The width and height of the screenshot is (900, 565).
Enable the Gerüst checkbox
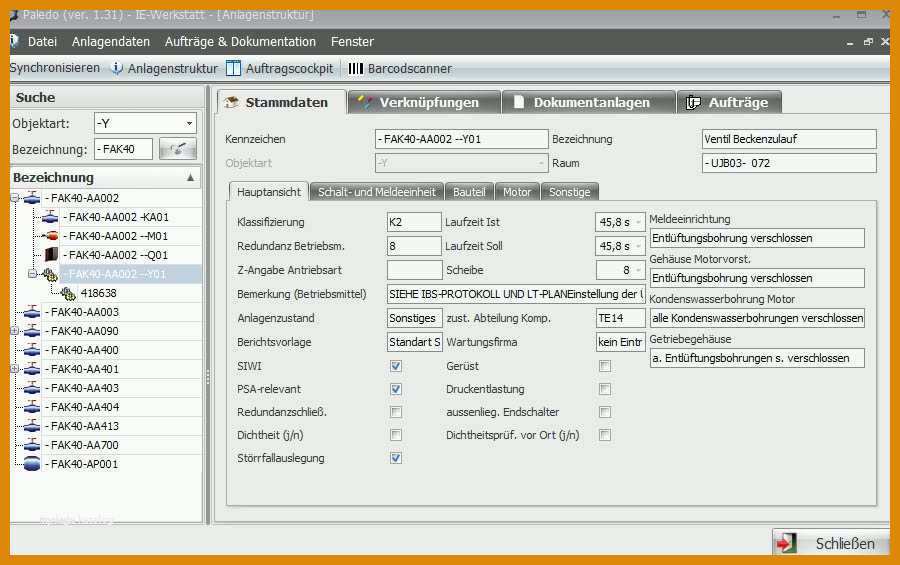[605, 366]
